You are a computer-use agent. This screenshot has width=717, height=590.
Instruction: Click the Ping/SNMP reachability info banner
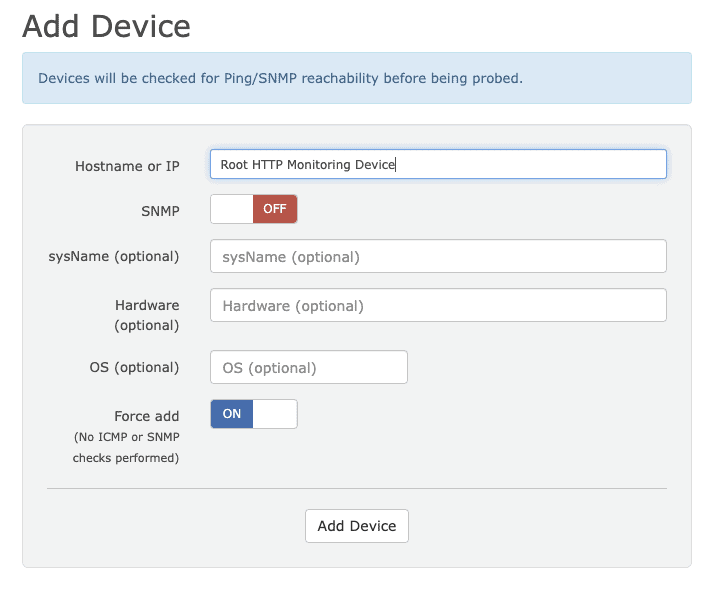pos(357,78)
